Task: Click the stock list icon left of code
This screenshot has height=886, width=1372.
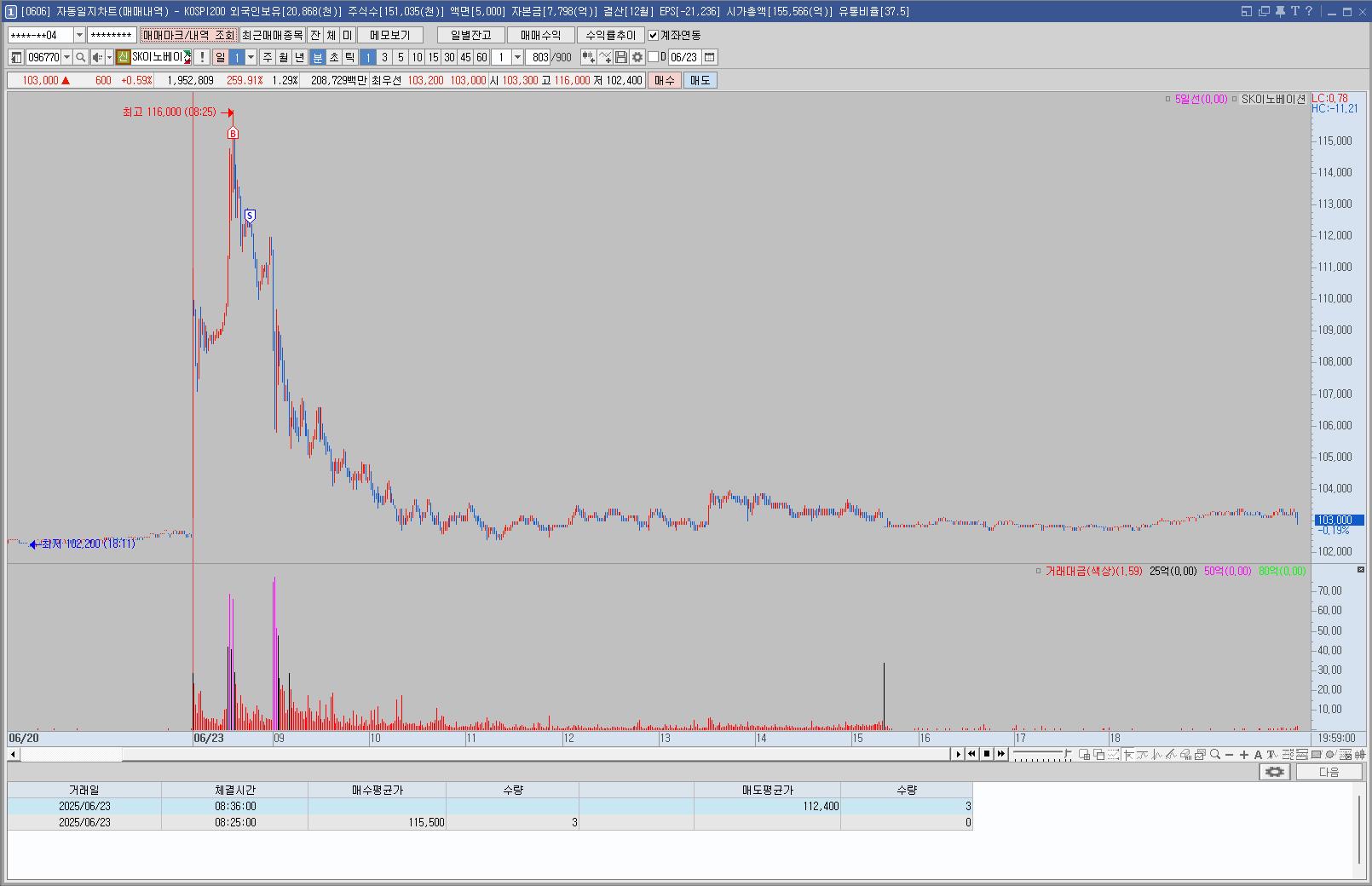Action: (16, 57)
